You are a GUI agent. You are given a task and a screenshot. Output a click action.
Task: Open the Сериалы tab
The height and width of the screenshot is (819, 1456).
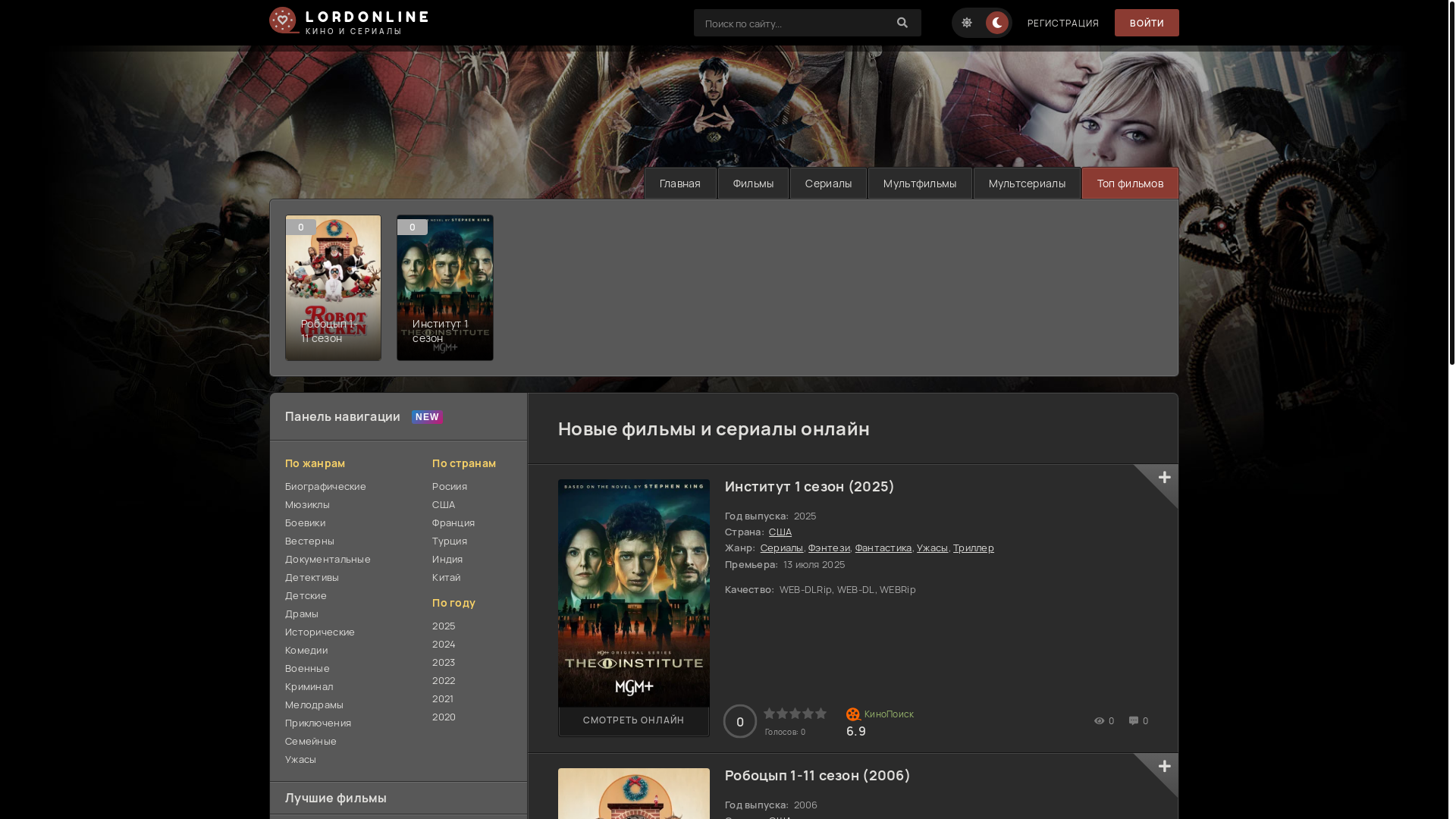pyautogui.click(x=828, y=184)
